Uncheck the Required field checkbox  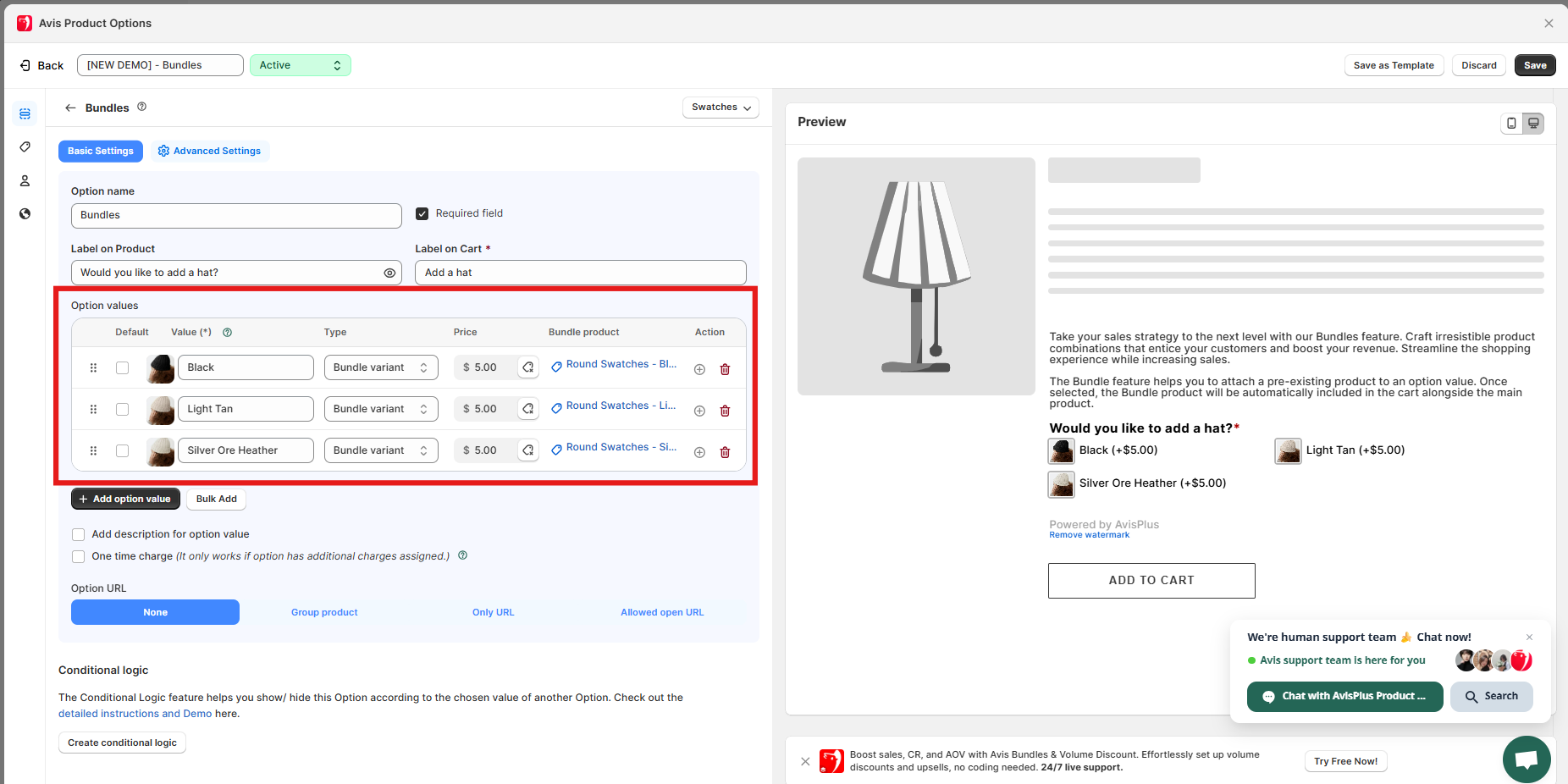tap(422, 213)
